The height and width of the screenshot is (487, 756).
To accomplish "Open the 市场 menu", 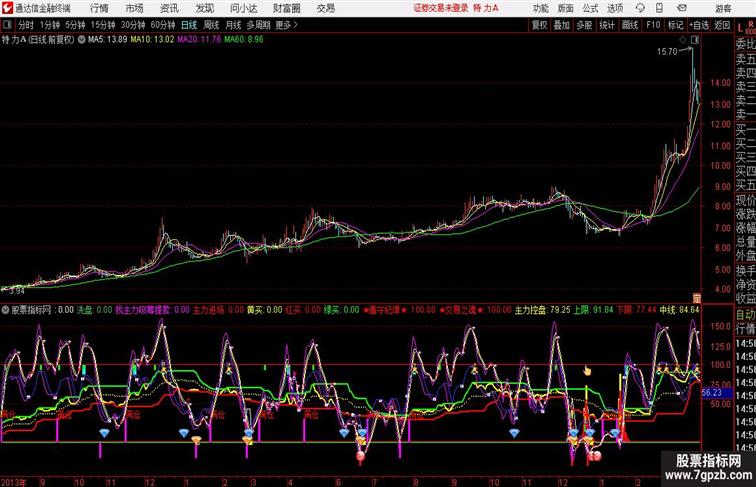I will (135, 8).
